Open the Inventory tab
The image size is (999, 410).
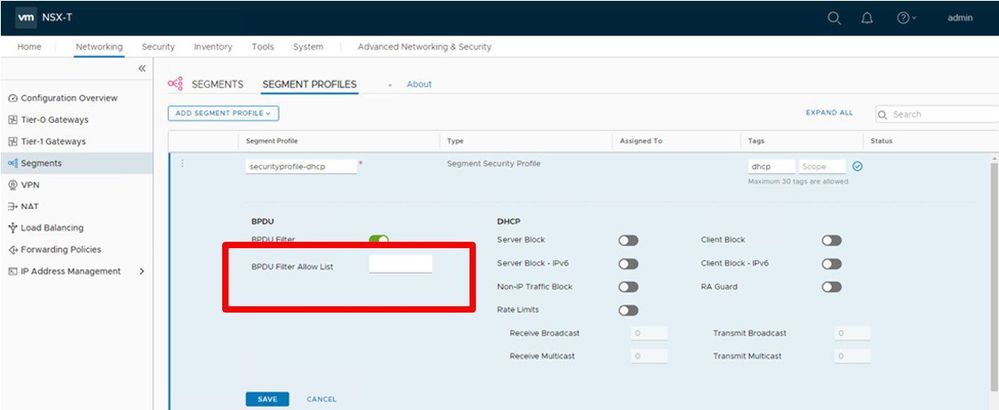coord(213,46)
